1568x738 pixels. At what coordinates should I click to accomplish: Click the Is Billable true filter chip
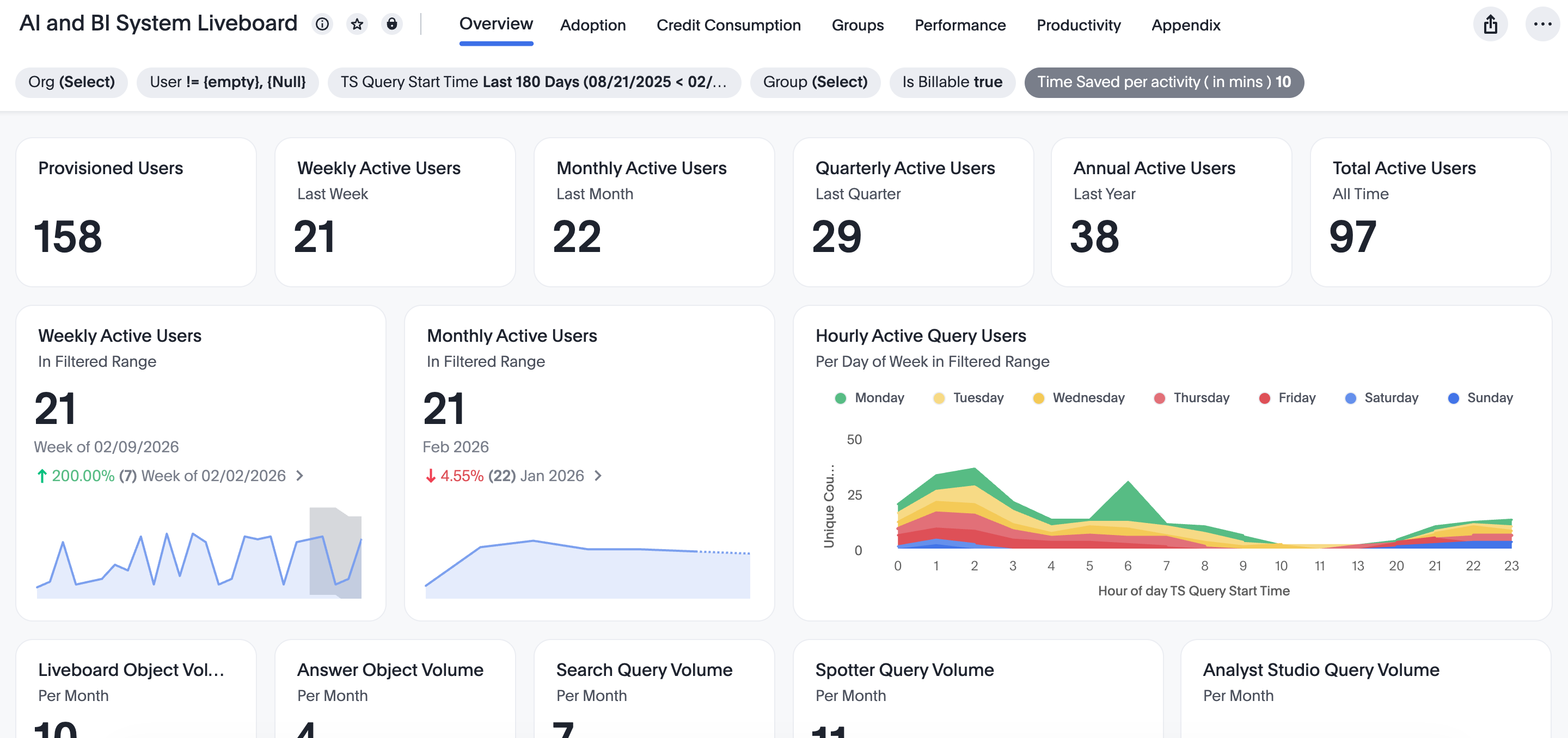(952, 82)
